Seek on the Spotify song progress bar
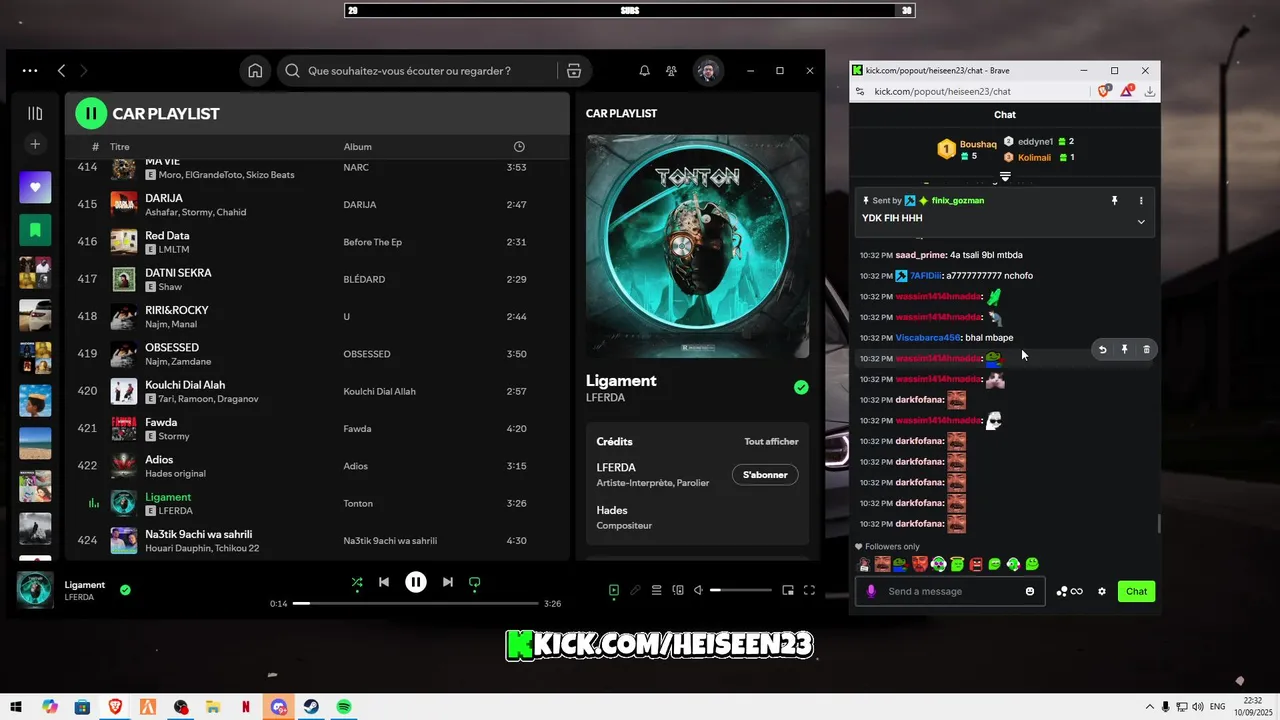This screenshot has height=720, width=1280. click(416, 604)
